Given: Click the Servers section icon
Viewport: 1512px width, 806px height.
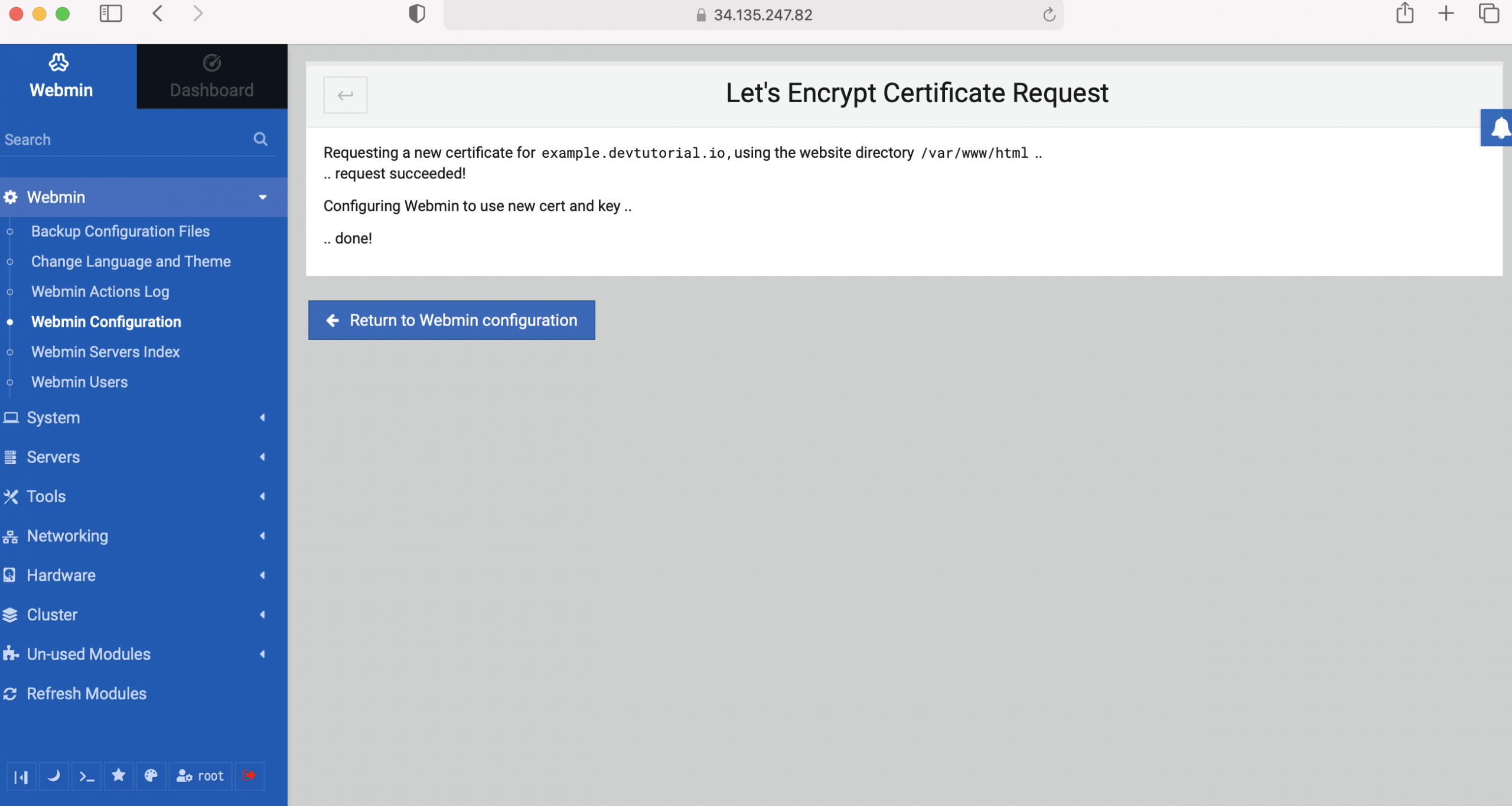Looking at the screenshot, I should point(12,457).
